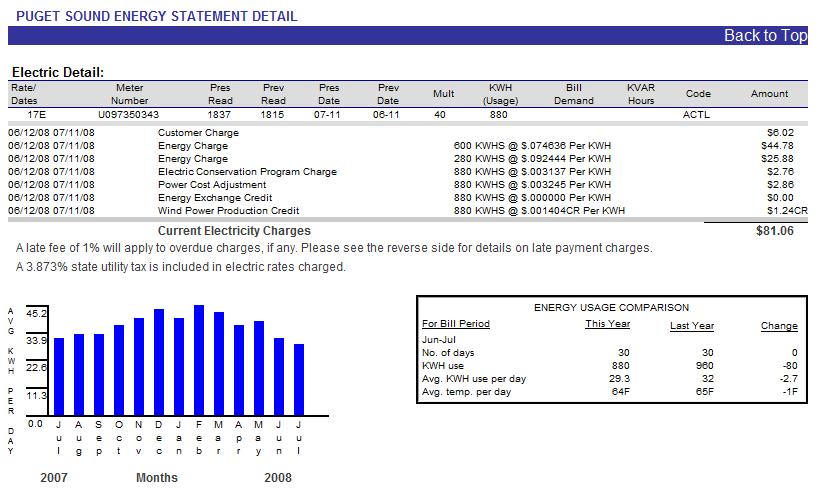822x494 pixels.
Task: Click This Year heading in comparison table
Action: pyautogui.click(x=605, y=324)
